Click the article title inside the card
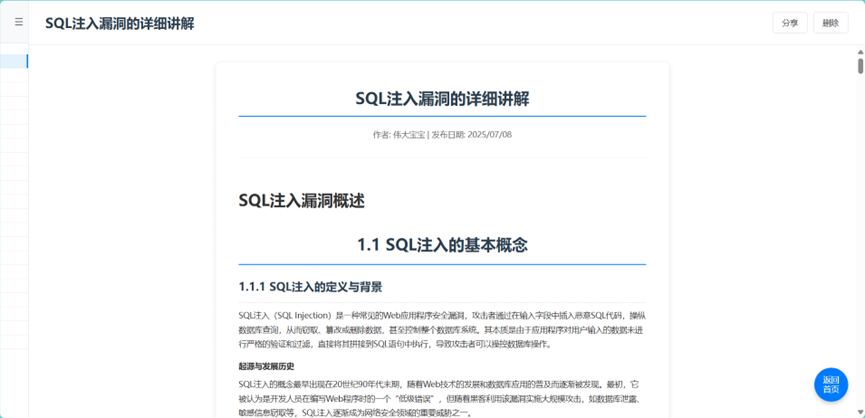865x418 pixels. point(442,99)
